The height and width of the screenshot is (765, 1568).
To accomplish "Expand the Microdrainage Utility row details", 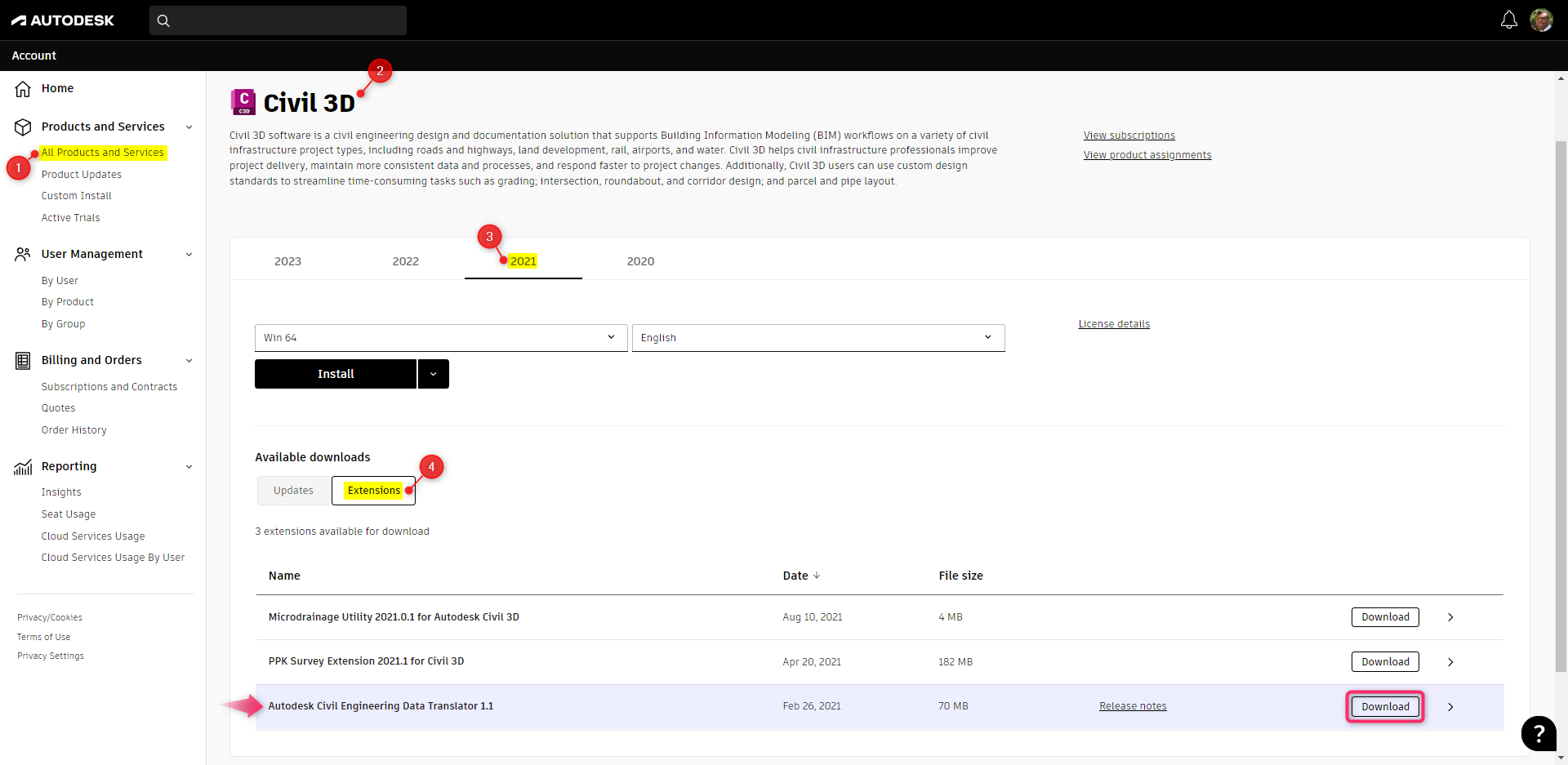I will [1450, 617].
